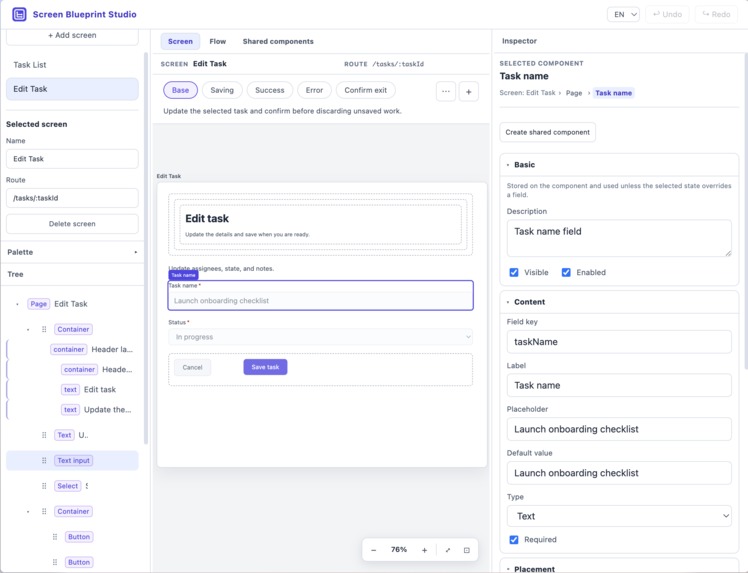Click the Add screen button
This screenshot has width=748, height=573.
72,36
